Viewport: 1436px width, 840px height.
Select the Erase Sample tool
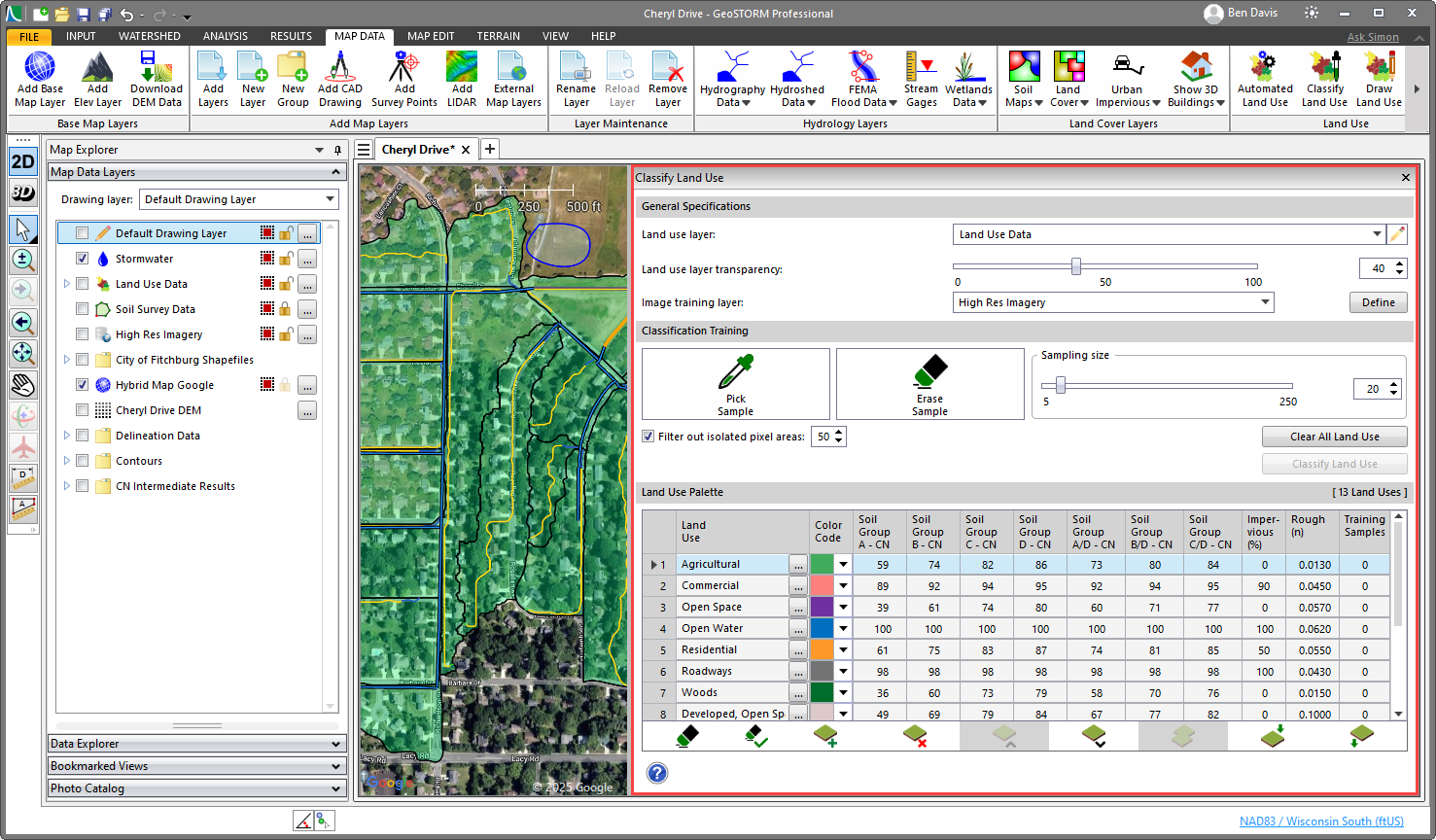(x=928, y=383)
